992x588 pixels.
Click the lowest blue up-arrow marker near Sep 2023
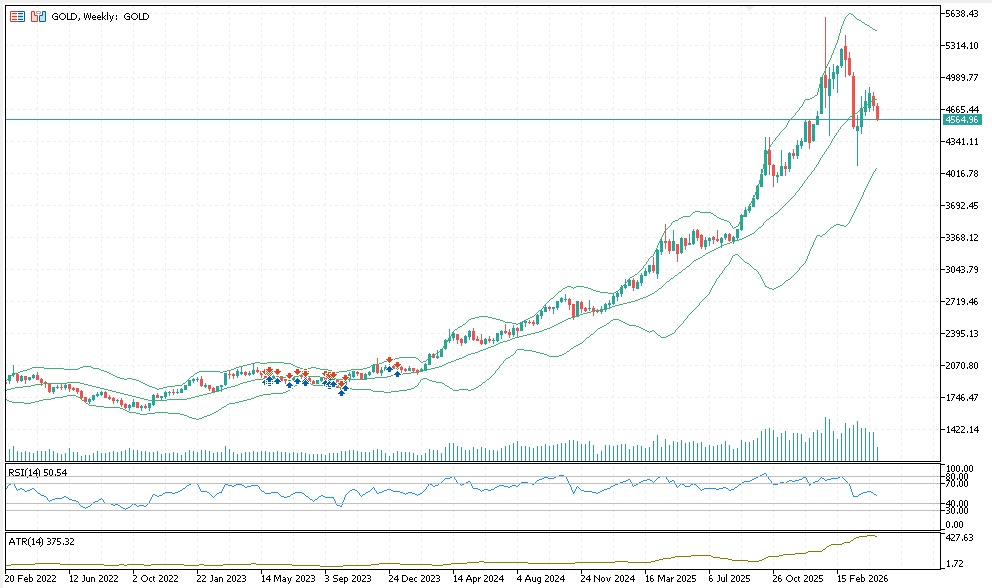(342, 392)
